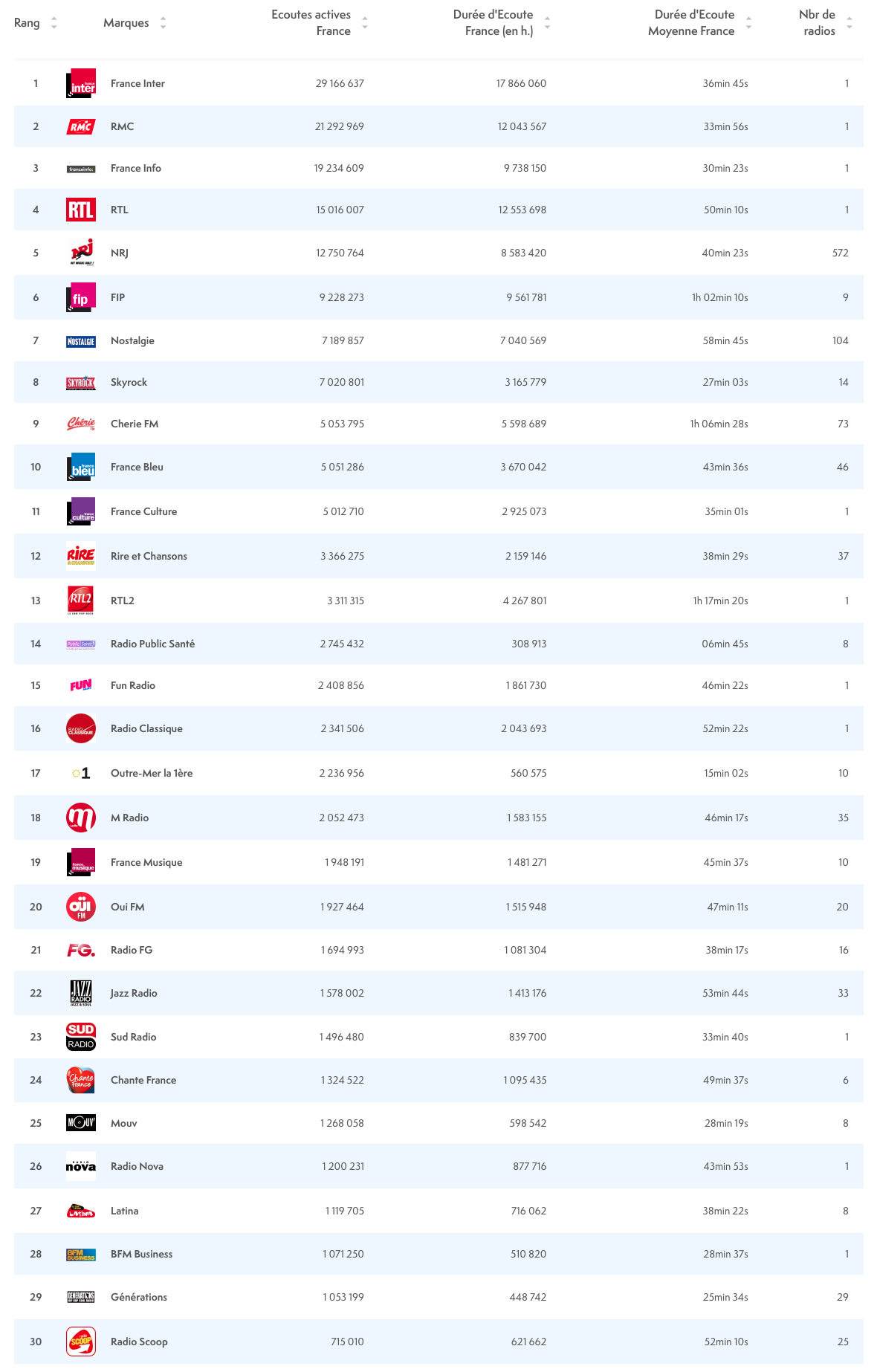This screenshot has height=1372, width=877.
Task: Click the pink FIP logo
Action: click(81, 297)
